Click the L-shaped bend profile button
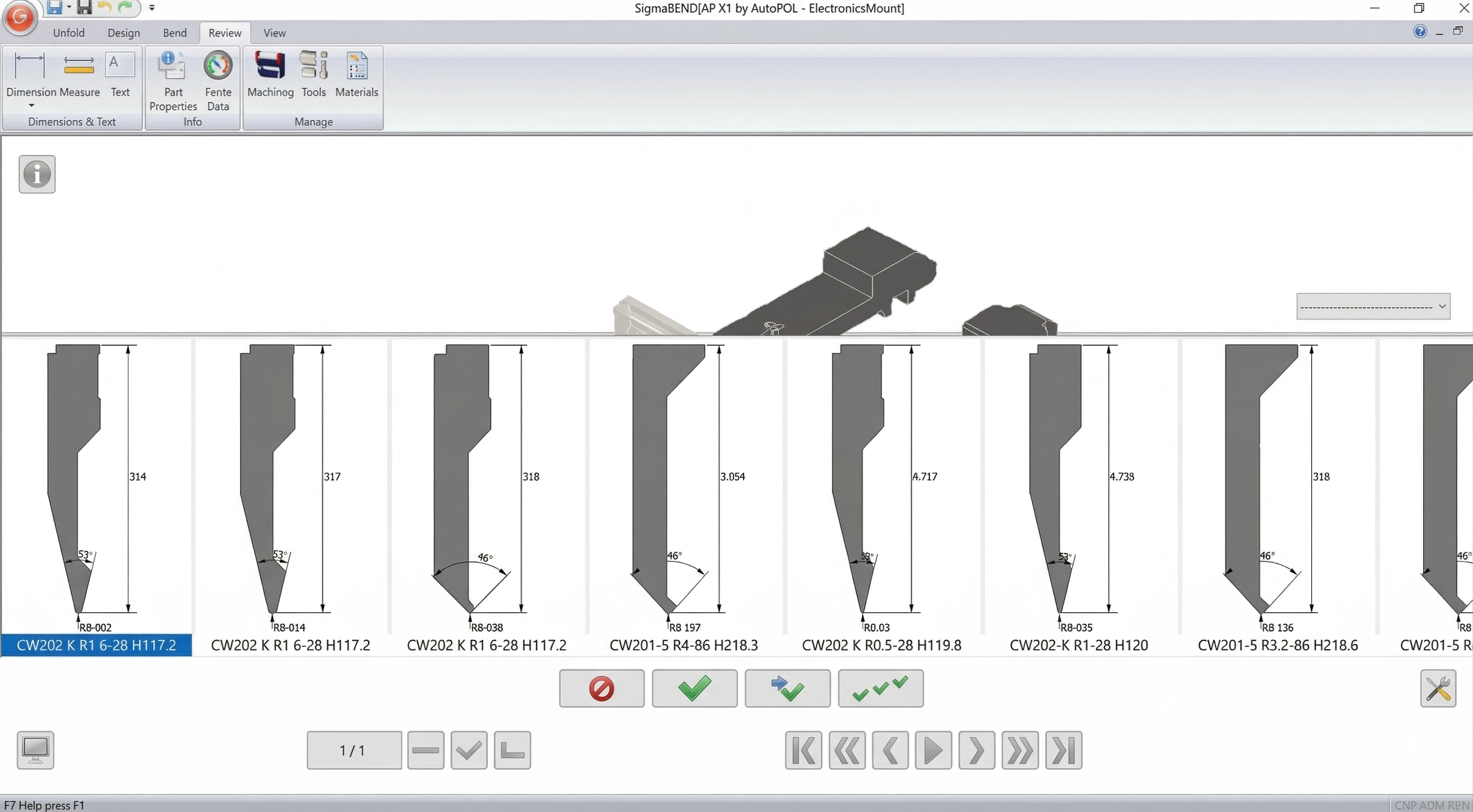This screenshot has width=1473, height=812. 512,750
